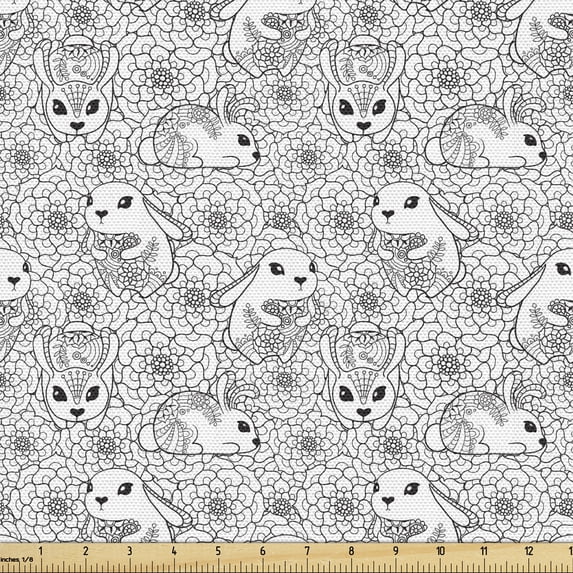Click ruler number 5

[218, 551]
